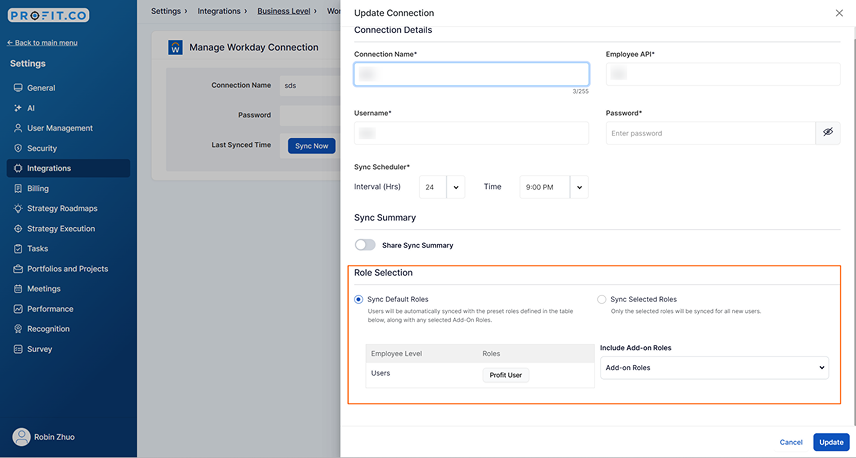Click the Security shield icon
The height and width of the screenshot is (458, 856).
pos(18,148)
